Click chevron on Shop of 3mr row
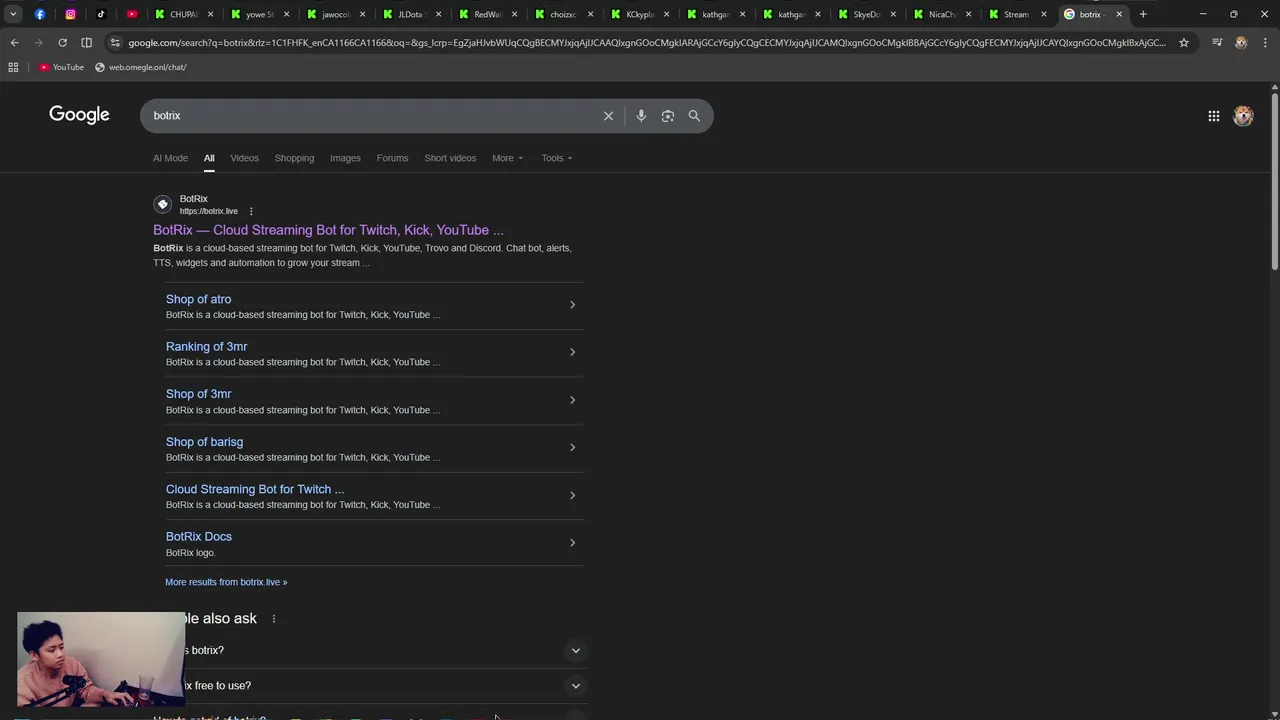 (x=572, y=400)
